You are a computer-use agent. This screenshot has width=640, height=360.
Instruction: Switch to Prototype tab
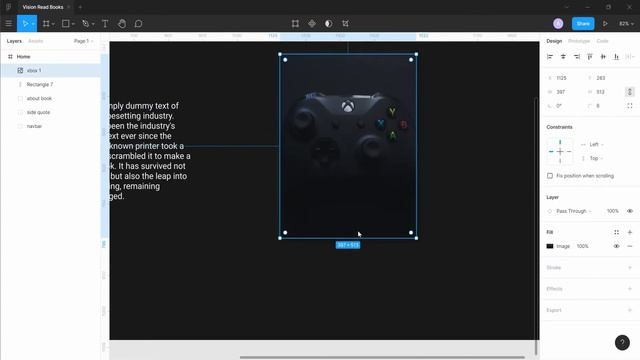point(579,41)
